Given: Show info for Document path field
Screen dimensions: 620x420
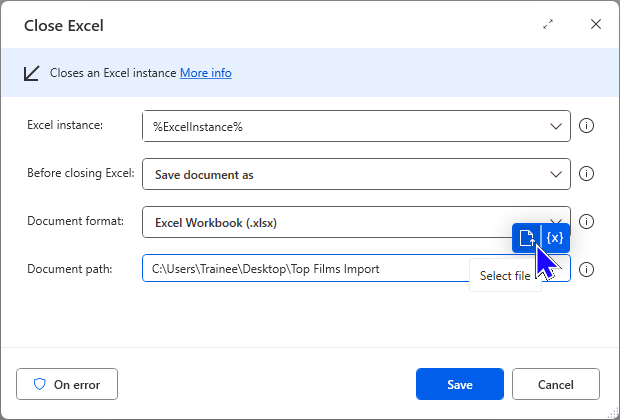Looking at the screenshot, I should (586, 269).
